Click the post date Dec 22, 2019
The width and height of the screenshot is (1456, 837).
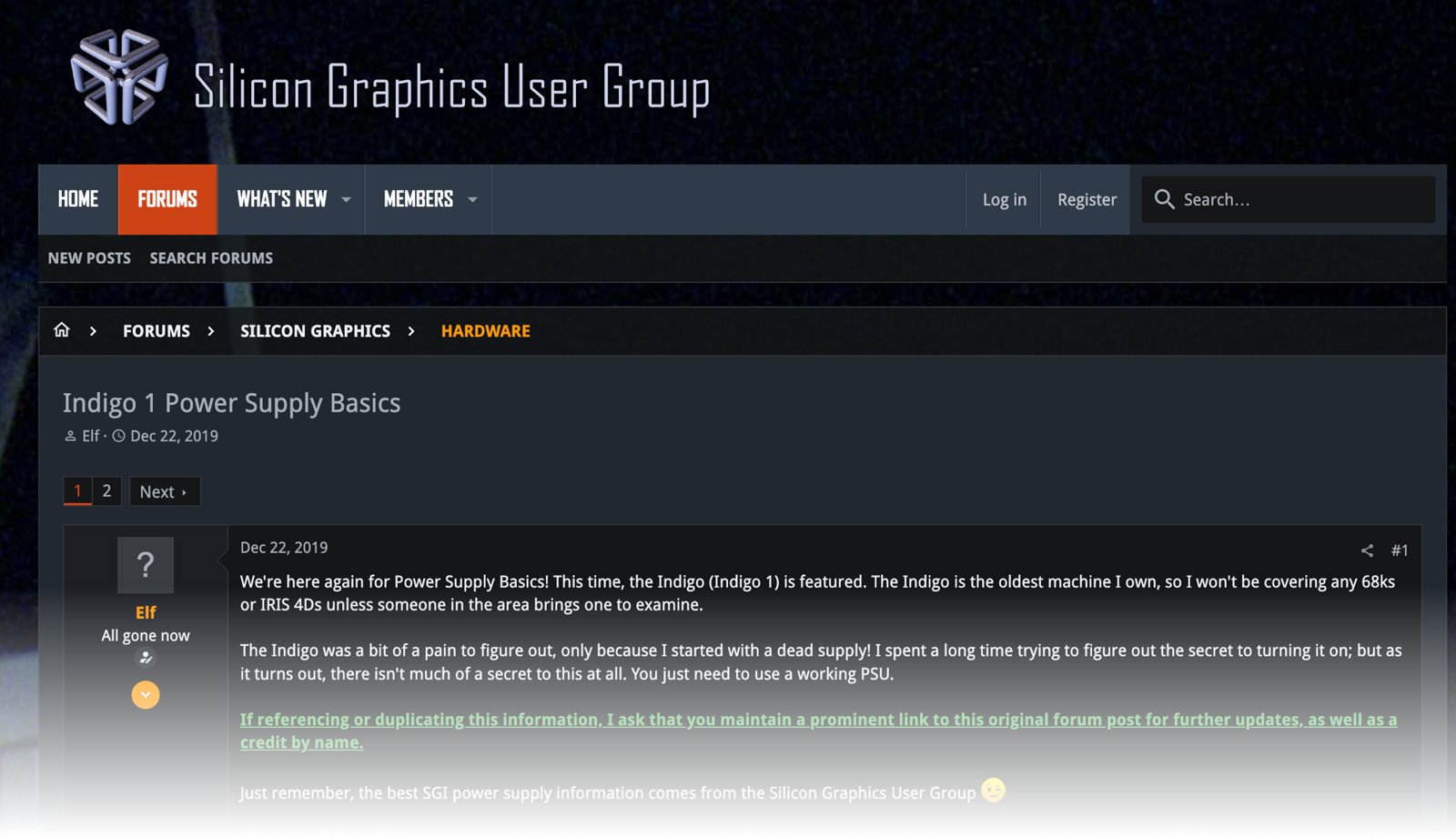284,548
